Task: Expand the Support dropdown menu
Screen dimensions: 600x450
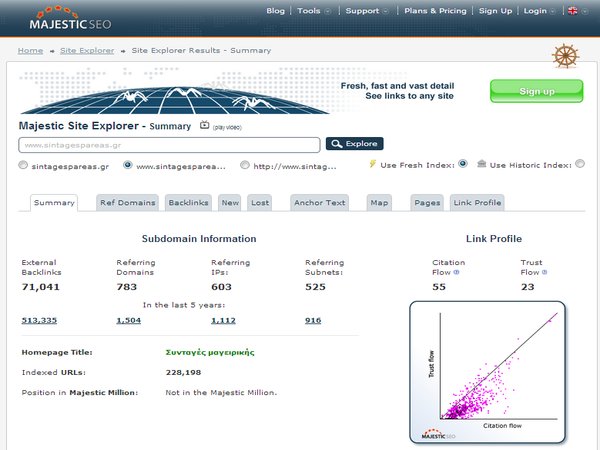Action: (x=367, y=11)
